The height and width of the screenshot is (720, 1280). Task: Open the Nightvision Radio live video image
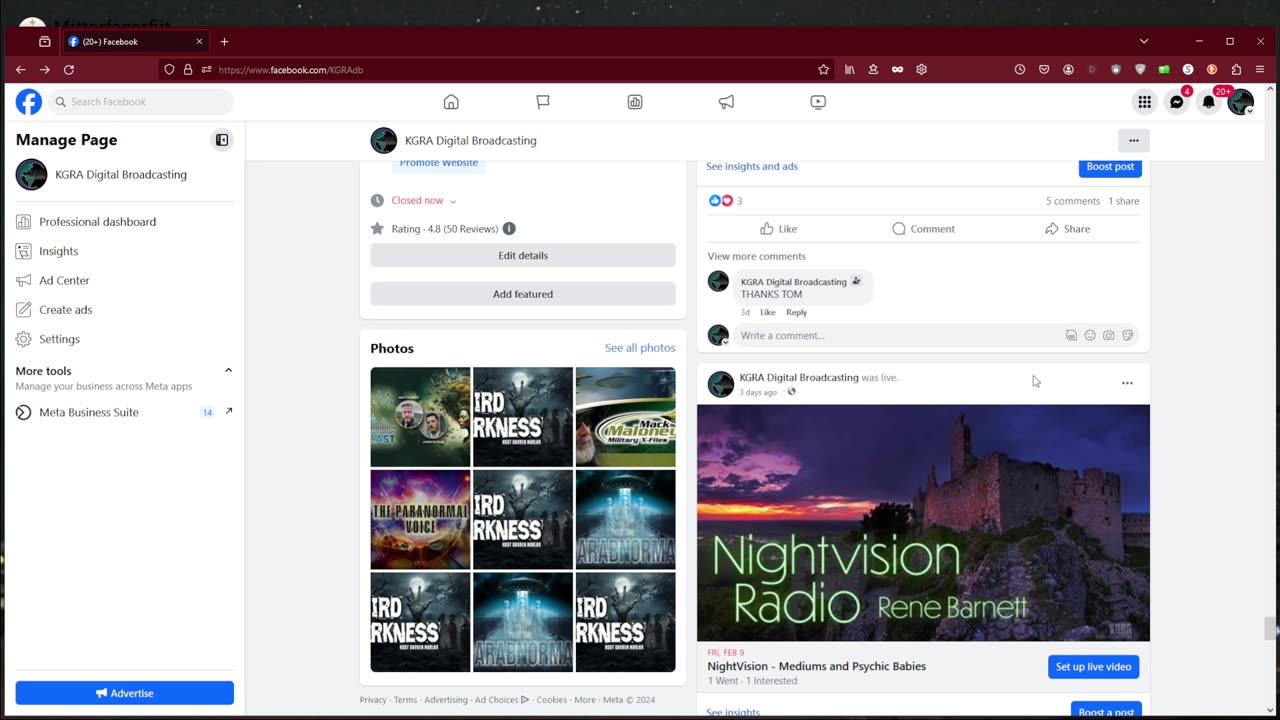coord(923,523)
